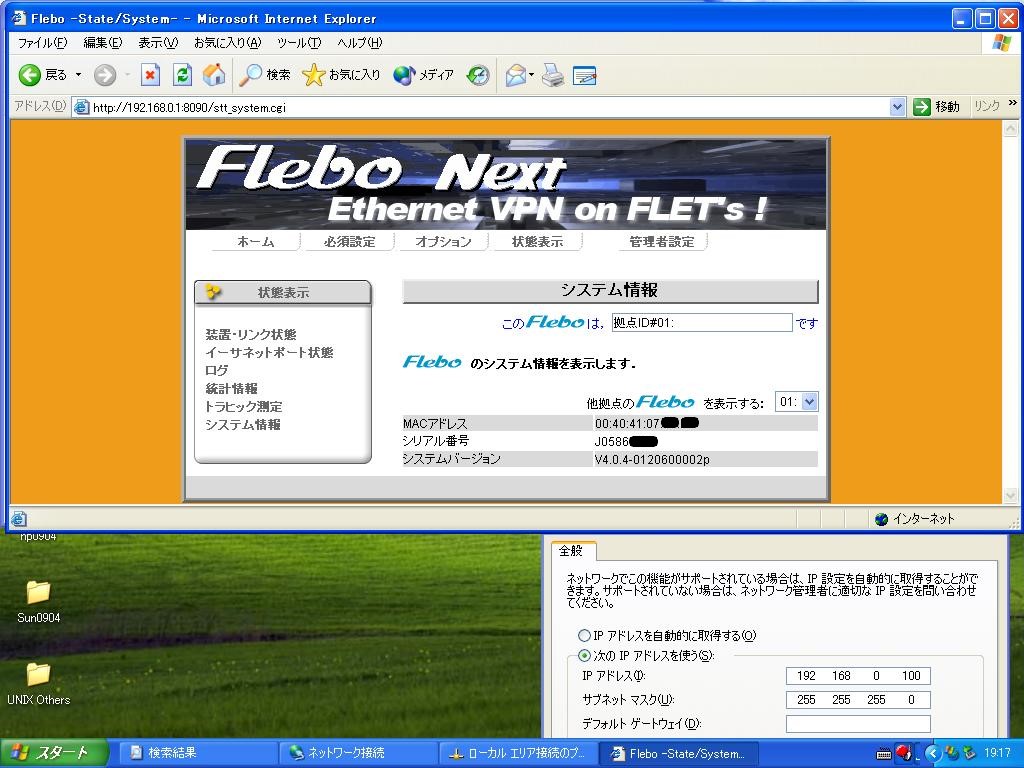Click the インターネット zone status indicator
1024x768 pixels.
click(x=915, y=519)
